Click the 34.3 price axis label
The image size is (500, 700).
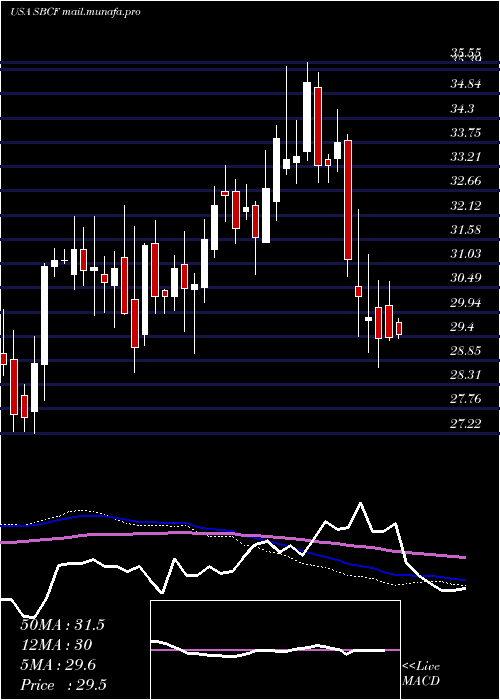[x=462, y=108]
